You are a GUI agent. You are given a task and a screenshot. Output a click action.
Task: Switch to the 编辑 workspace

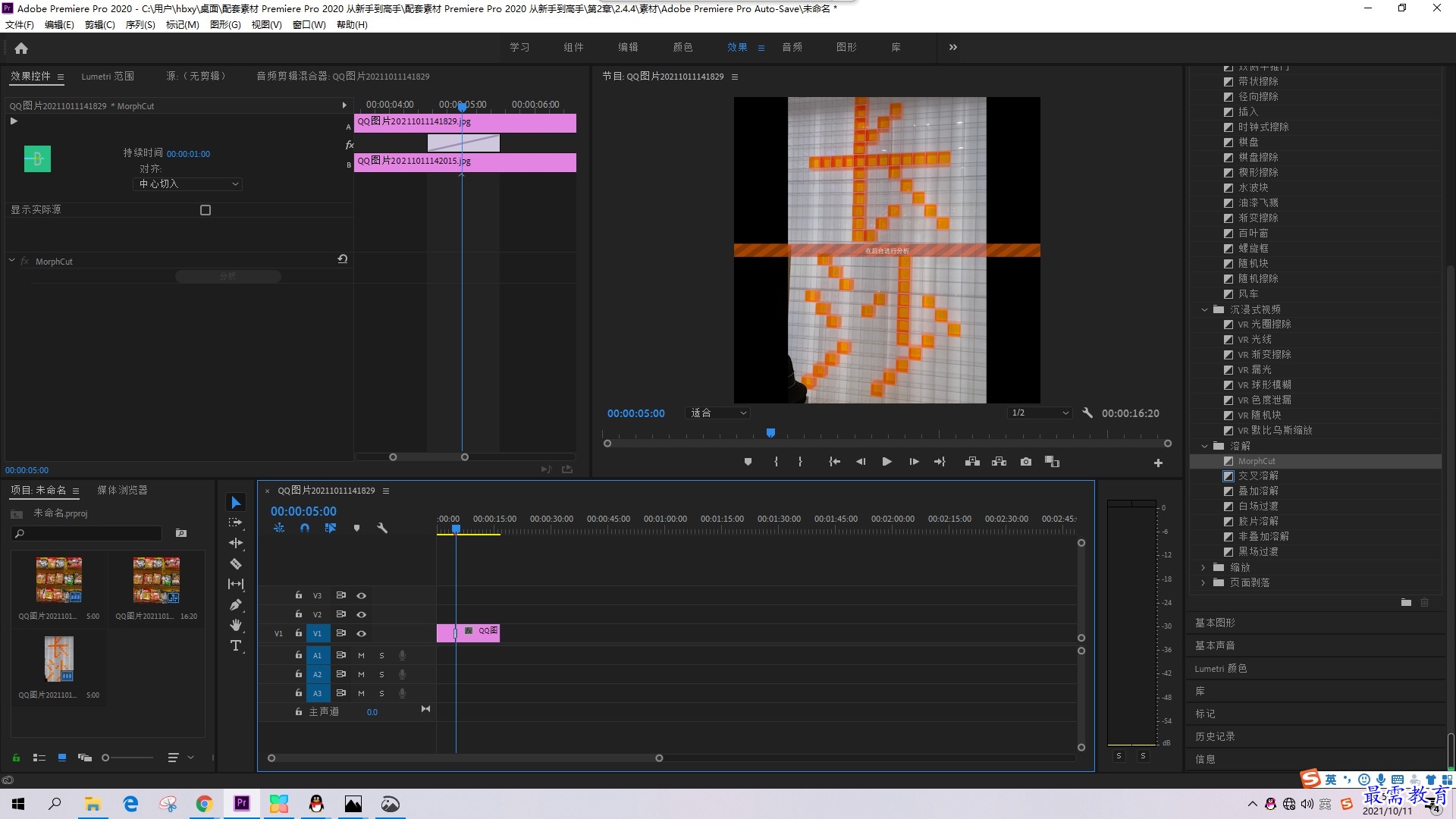pyautogui.click(x=628, y=47)
